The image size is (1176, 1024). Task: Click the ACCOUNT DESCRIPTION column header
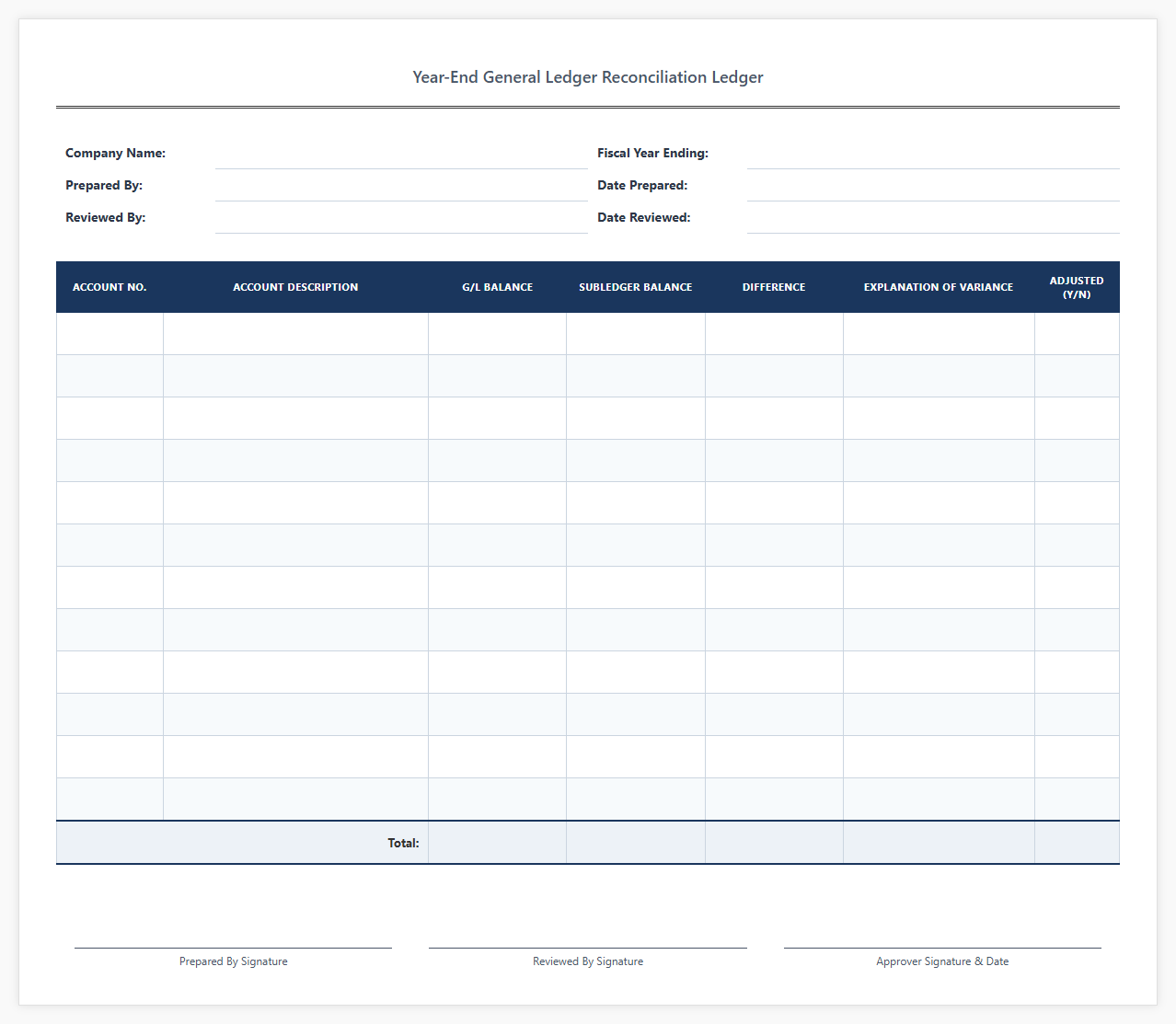click(x=295, y=287)
